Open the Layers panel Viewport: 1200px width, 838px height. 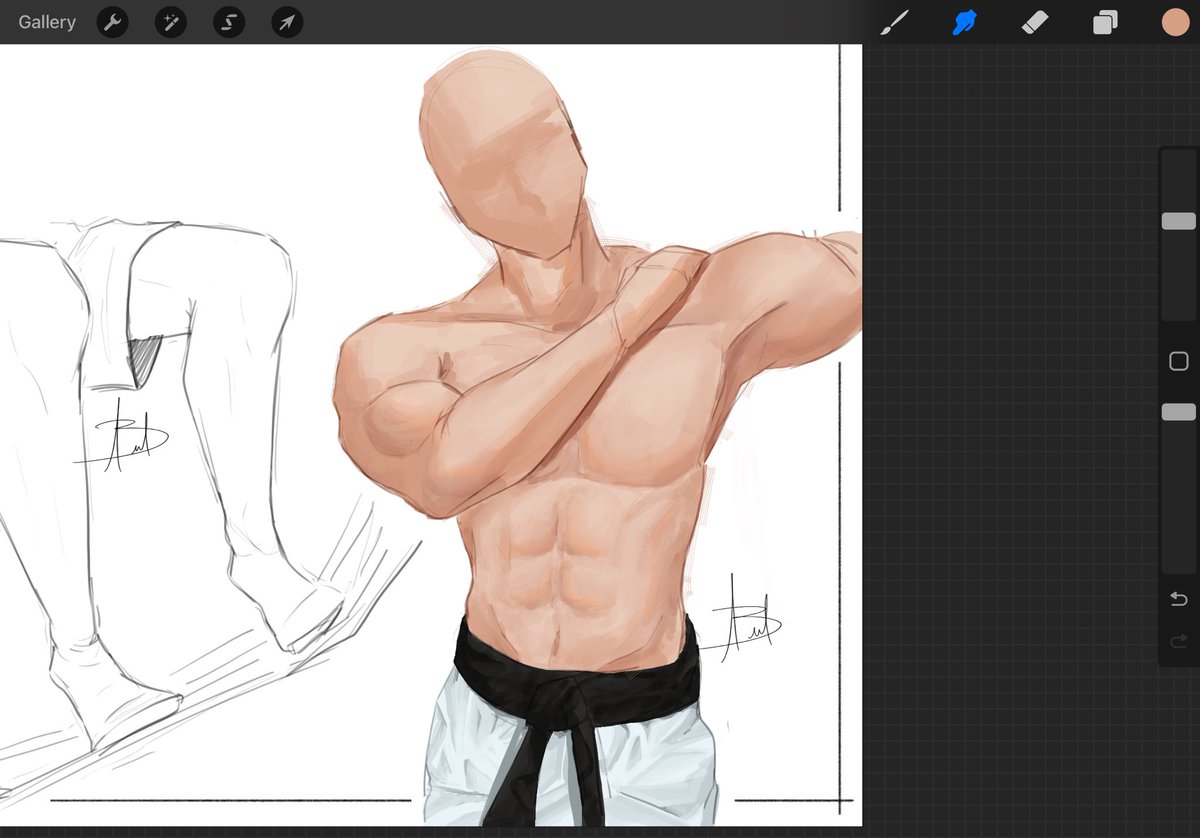[1105, 22]
